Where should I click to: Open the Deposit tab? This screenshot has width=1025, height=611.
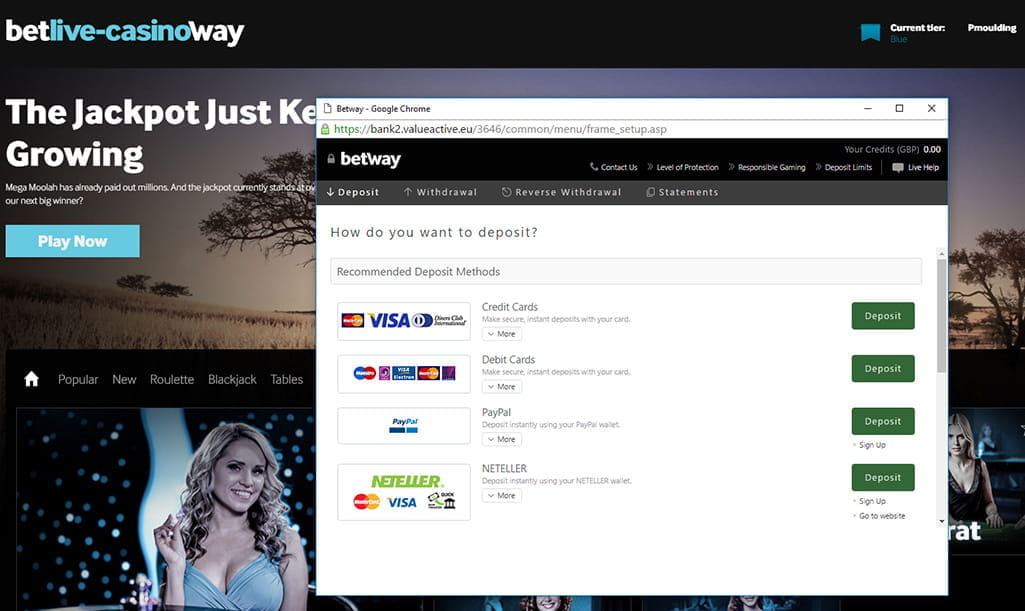[353, 192]
